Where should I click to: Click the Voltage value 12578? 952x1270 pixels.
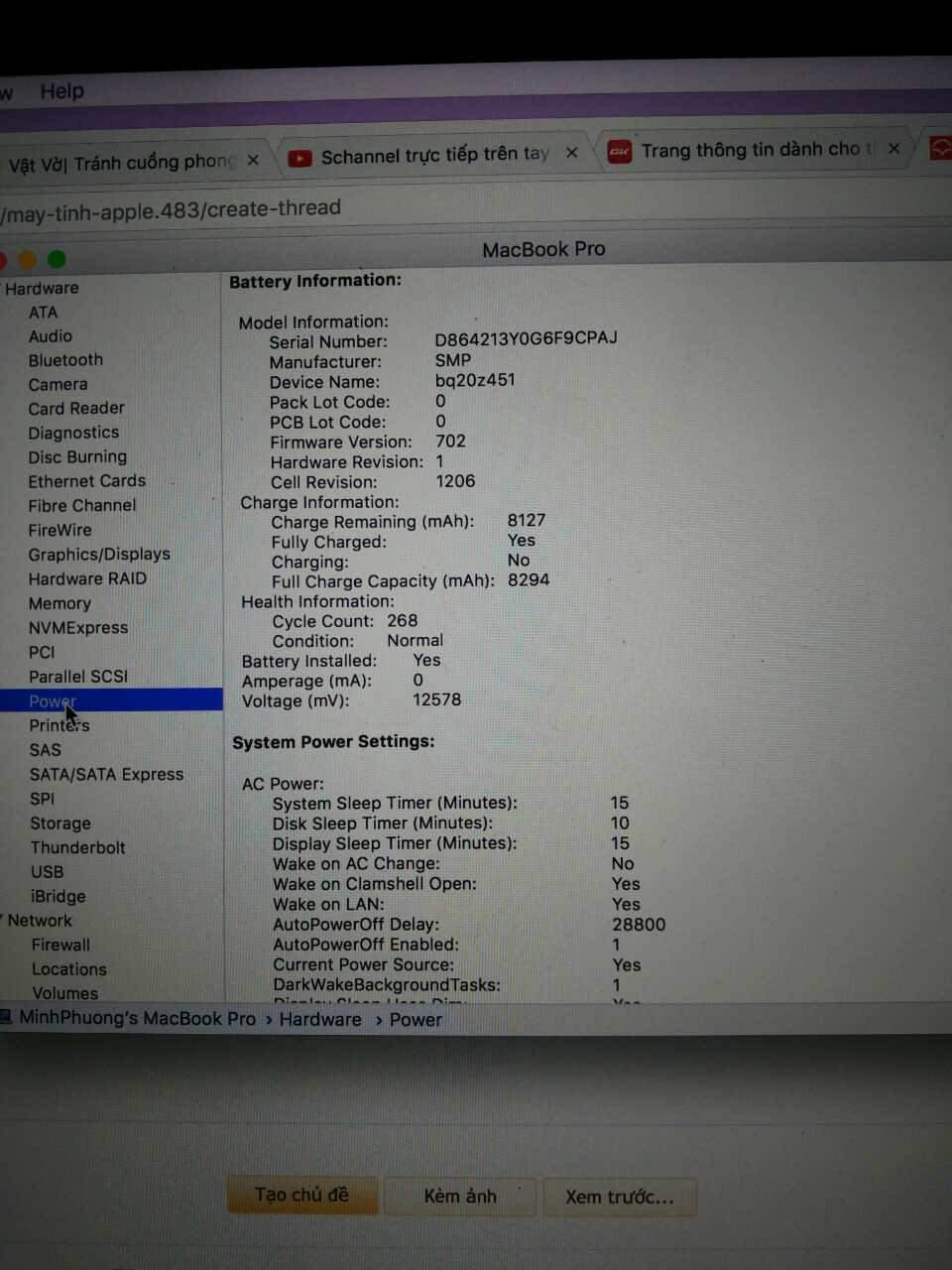click(436, 699)
